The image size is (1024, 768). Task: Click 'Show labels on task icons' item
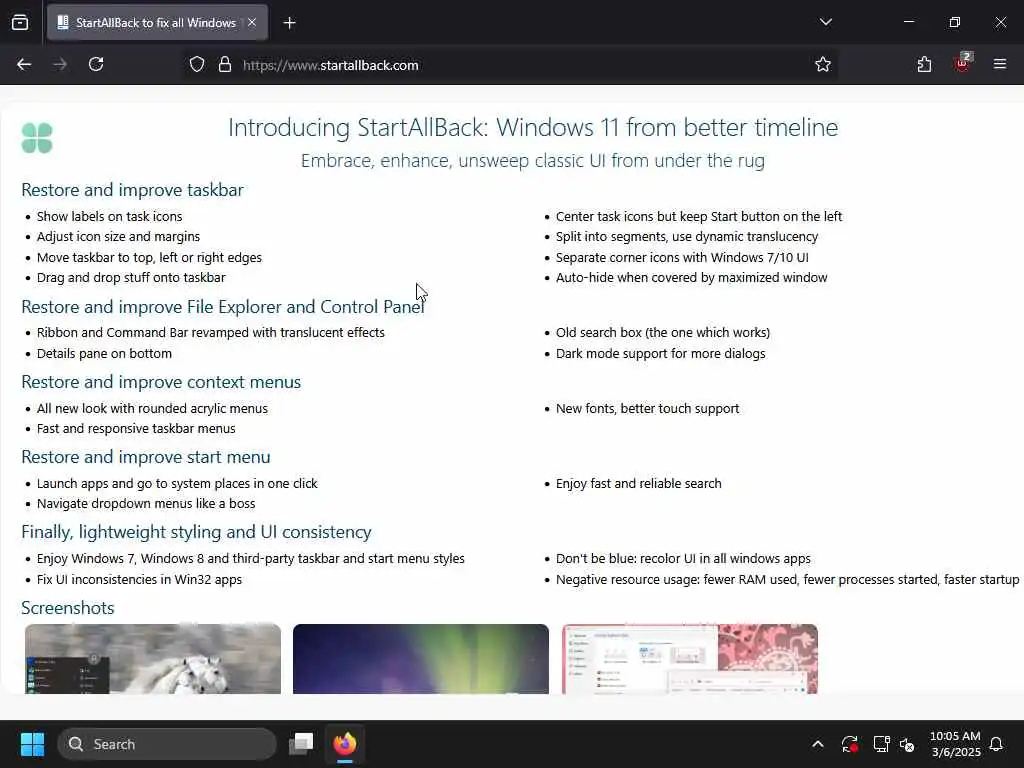coord(110,216)
